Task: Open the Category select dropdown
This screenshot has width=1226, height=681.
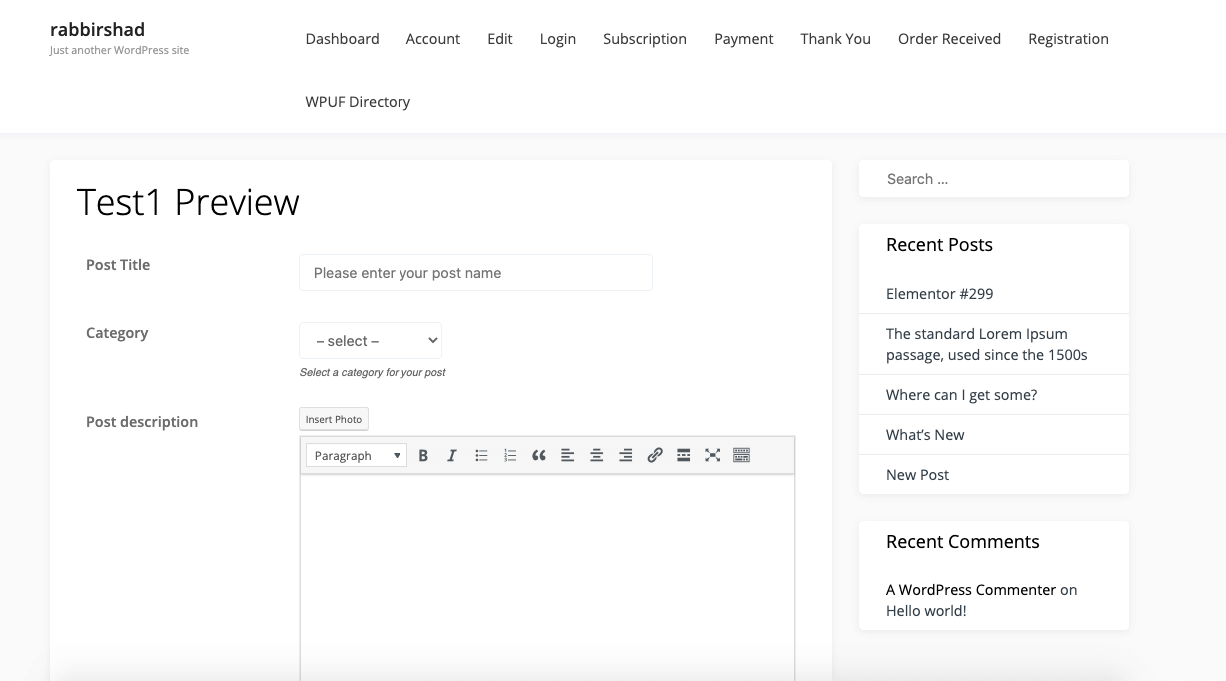Action: coord(370,340)
